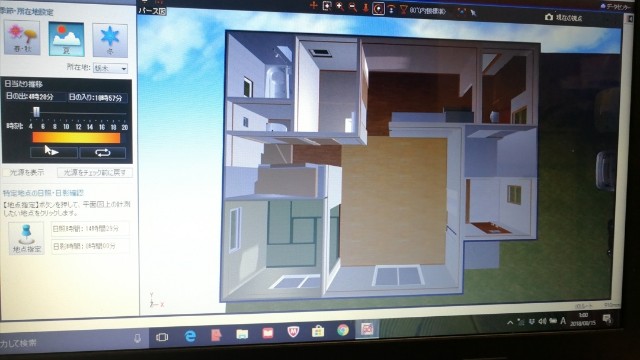640x360 pixels.
Task: Click the zoom out magnifier
Action: coord(353,7)
